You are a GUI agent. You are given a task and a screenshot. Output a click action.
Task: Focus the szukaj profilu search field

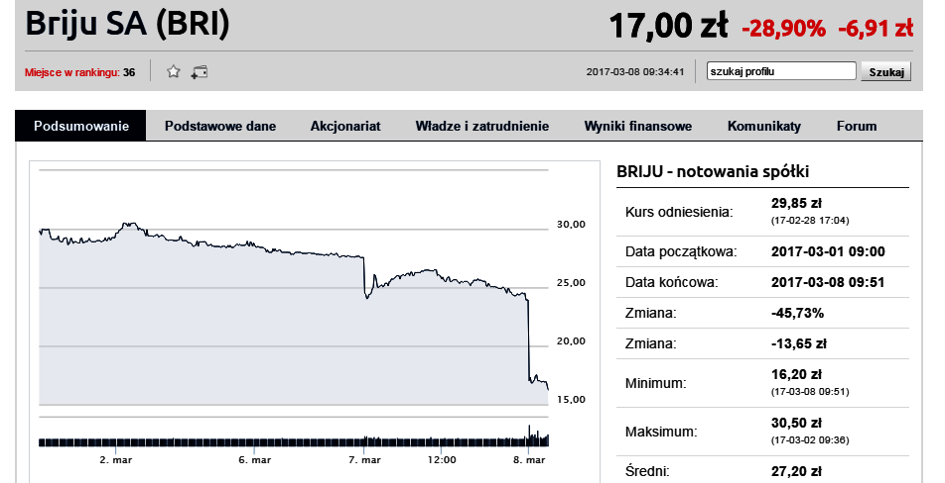tap(782, 71)
